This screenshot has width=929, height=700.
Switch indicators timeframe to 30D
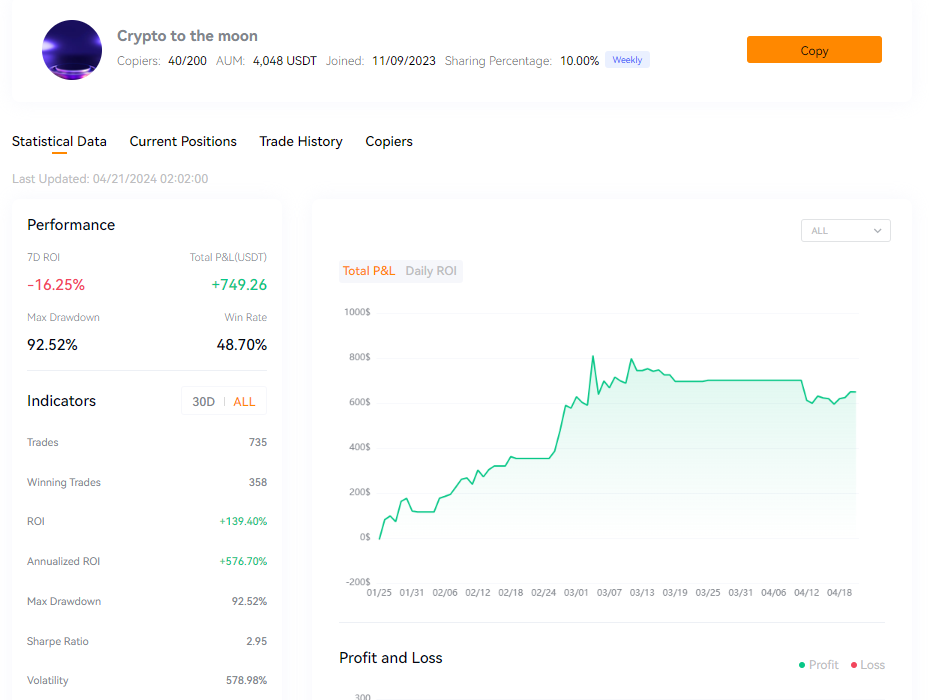click(203, 401)
